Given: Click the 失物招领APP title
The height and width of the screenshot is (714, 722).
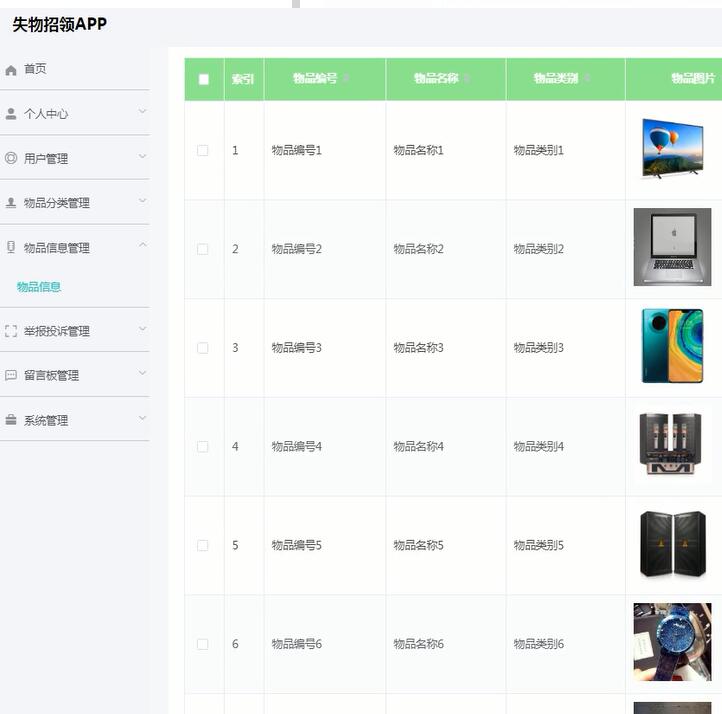Looking at the screenshot, I should click(x=59, y=24).
